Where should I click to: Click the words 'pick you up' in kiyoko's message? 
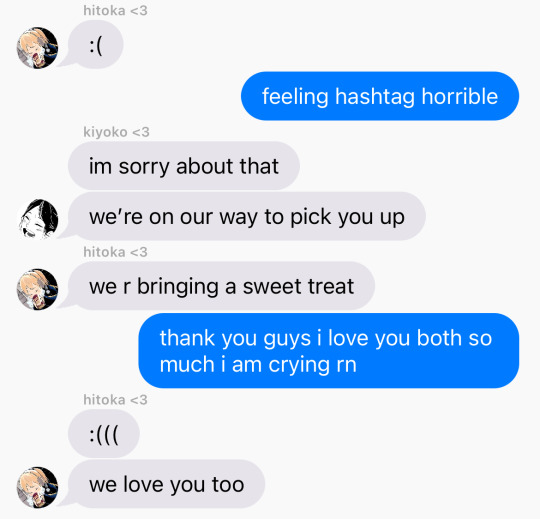tap(347, 218)
